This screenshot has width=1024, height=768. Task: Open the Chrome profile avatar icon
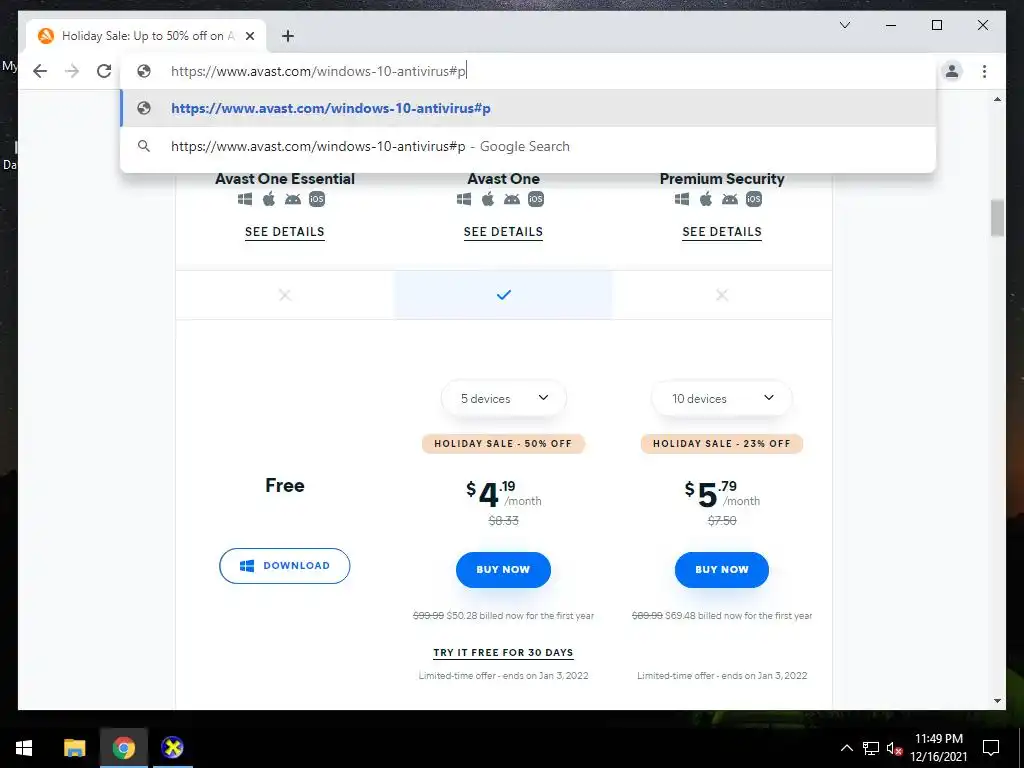pos(952,71)
